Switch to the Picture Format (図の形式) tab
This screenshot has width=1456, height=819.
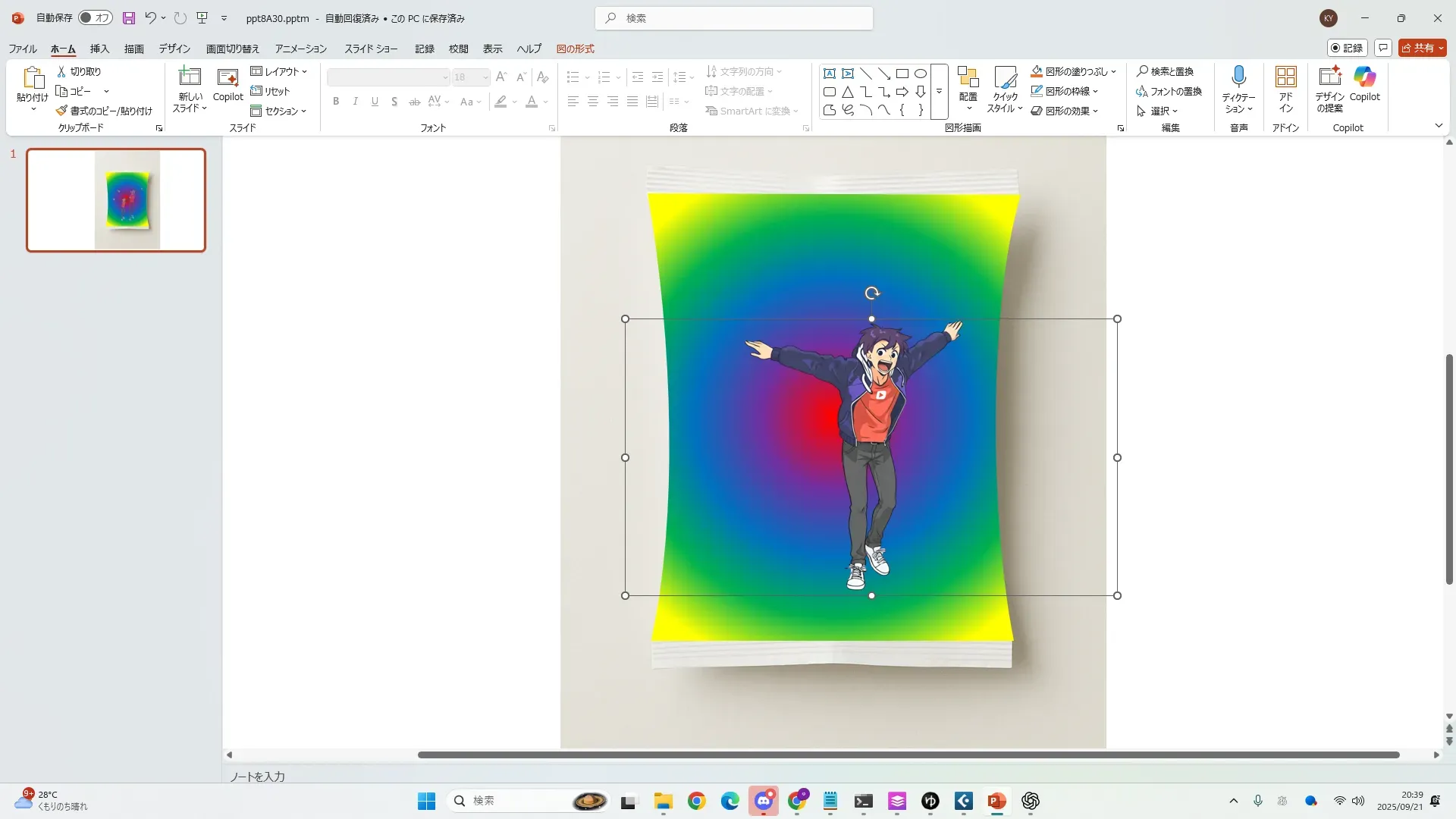tap(575, 49)
